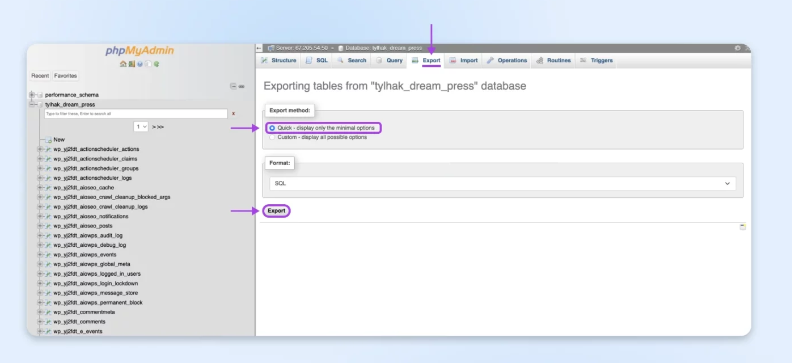Click Database tylhak_dream_press breadcrumb link
This screenshot has width=792, height=363.
click(383, 48)
